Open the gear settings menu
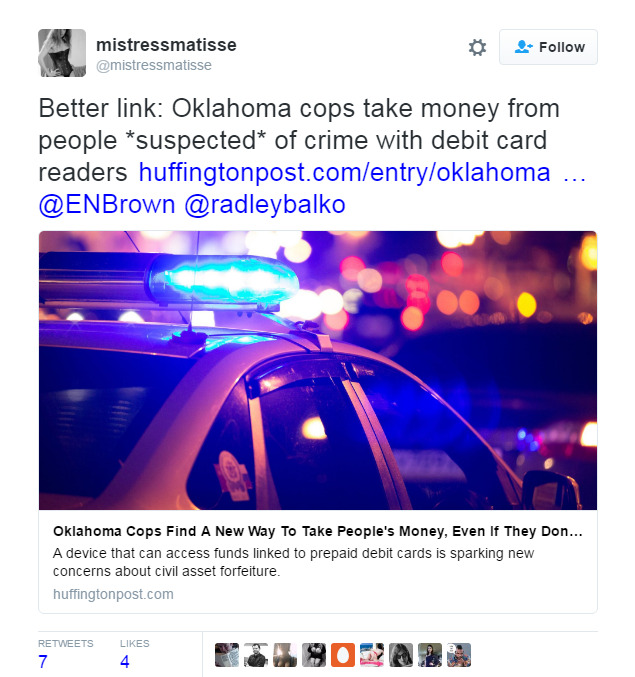Viewport: 635px width, 677px height. click(x=477, y=47)
